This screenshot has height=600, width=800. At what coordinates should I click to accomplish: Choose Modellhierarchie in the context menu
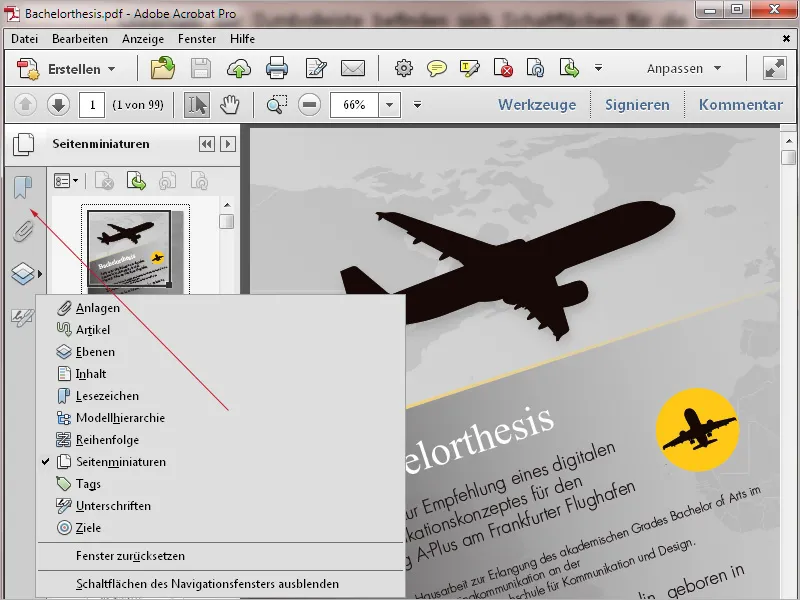tap(221, 418)
